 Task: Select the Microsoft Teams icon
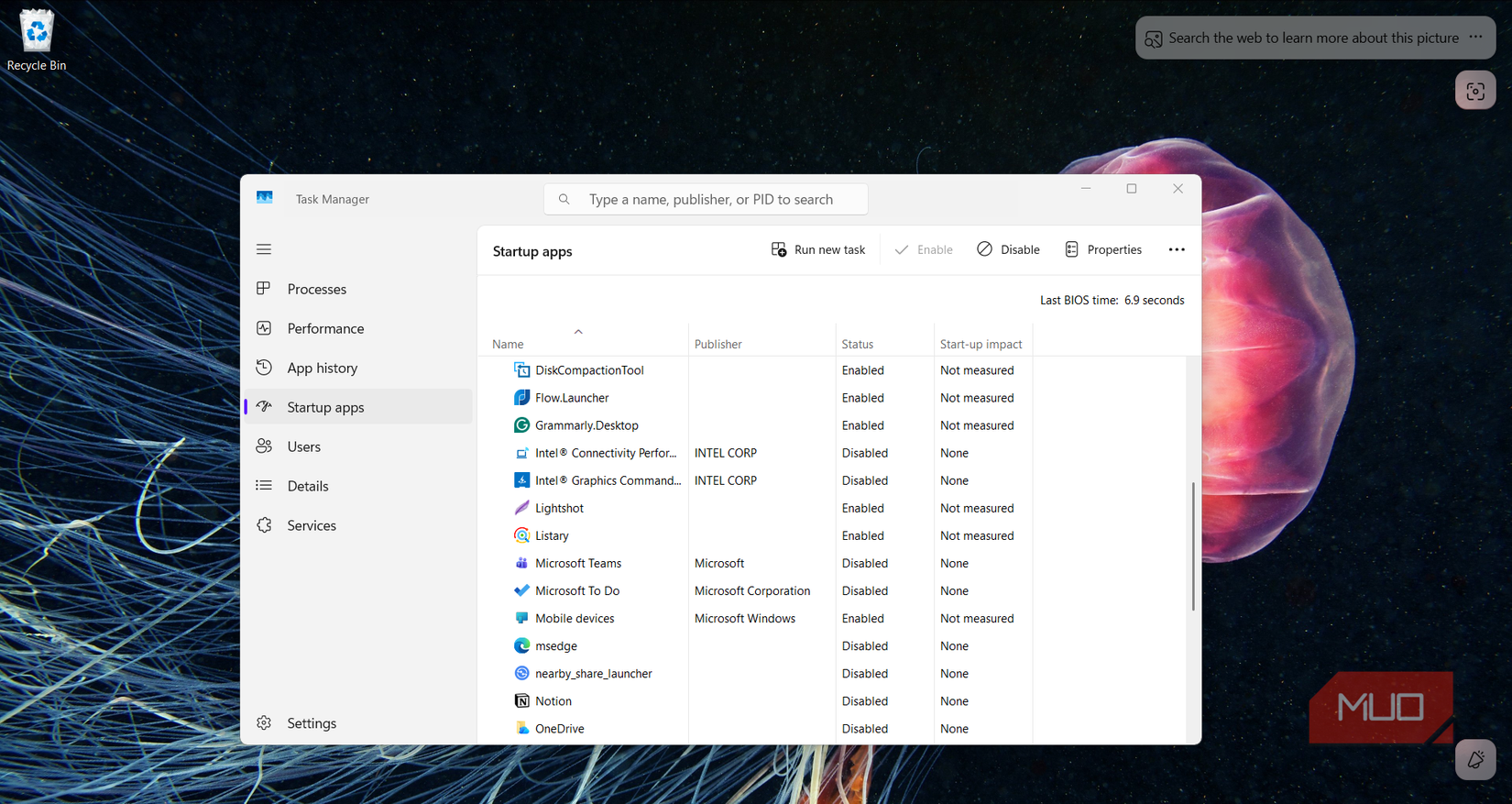click(521, 563)
